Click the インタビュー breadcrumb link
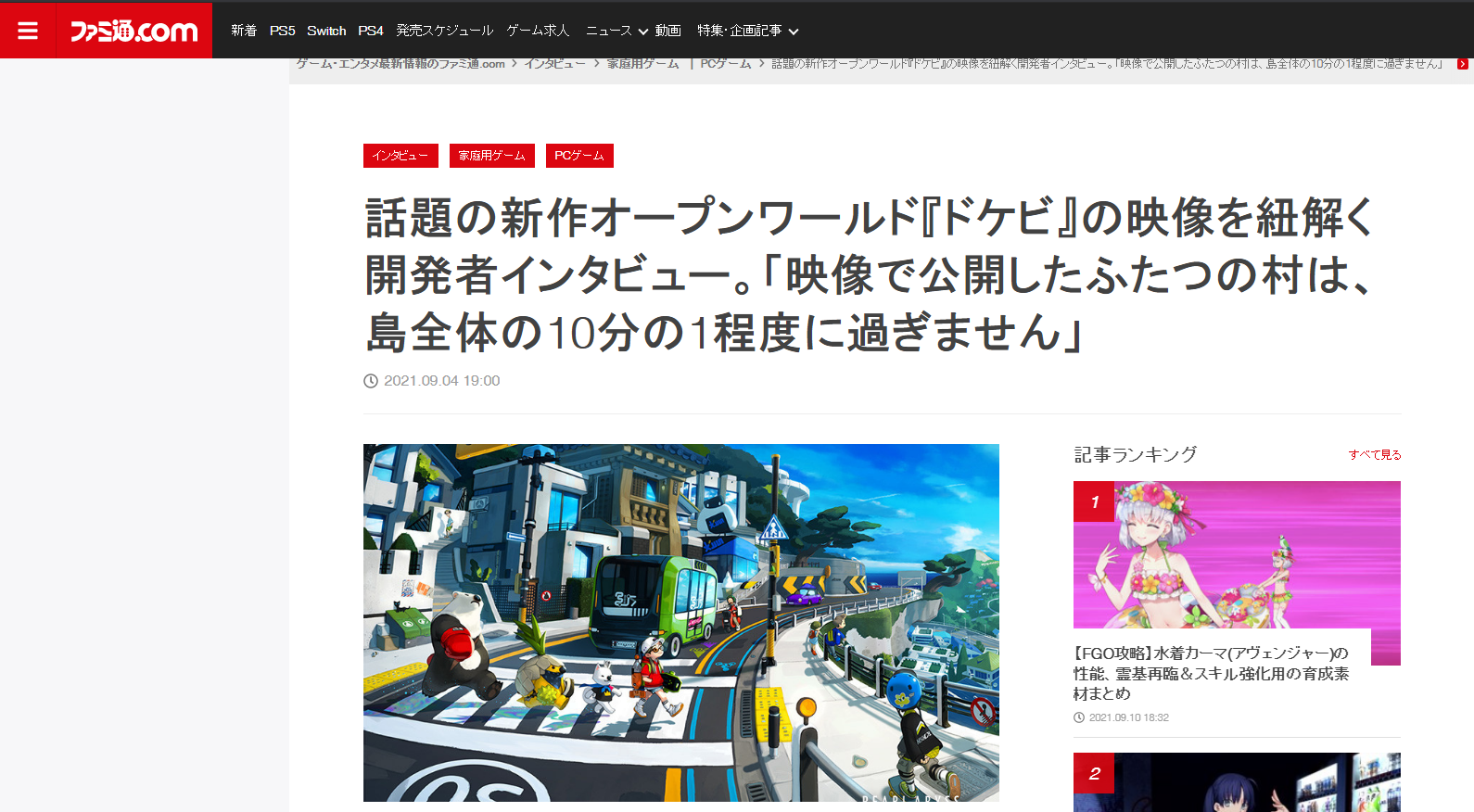This screenshot has width=1474, height=812. pos(554,64)
